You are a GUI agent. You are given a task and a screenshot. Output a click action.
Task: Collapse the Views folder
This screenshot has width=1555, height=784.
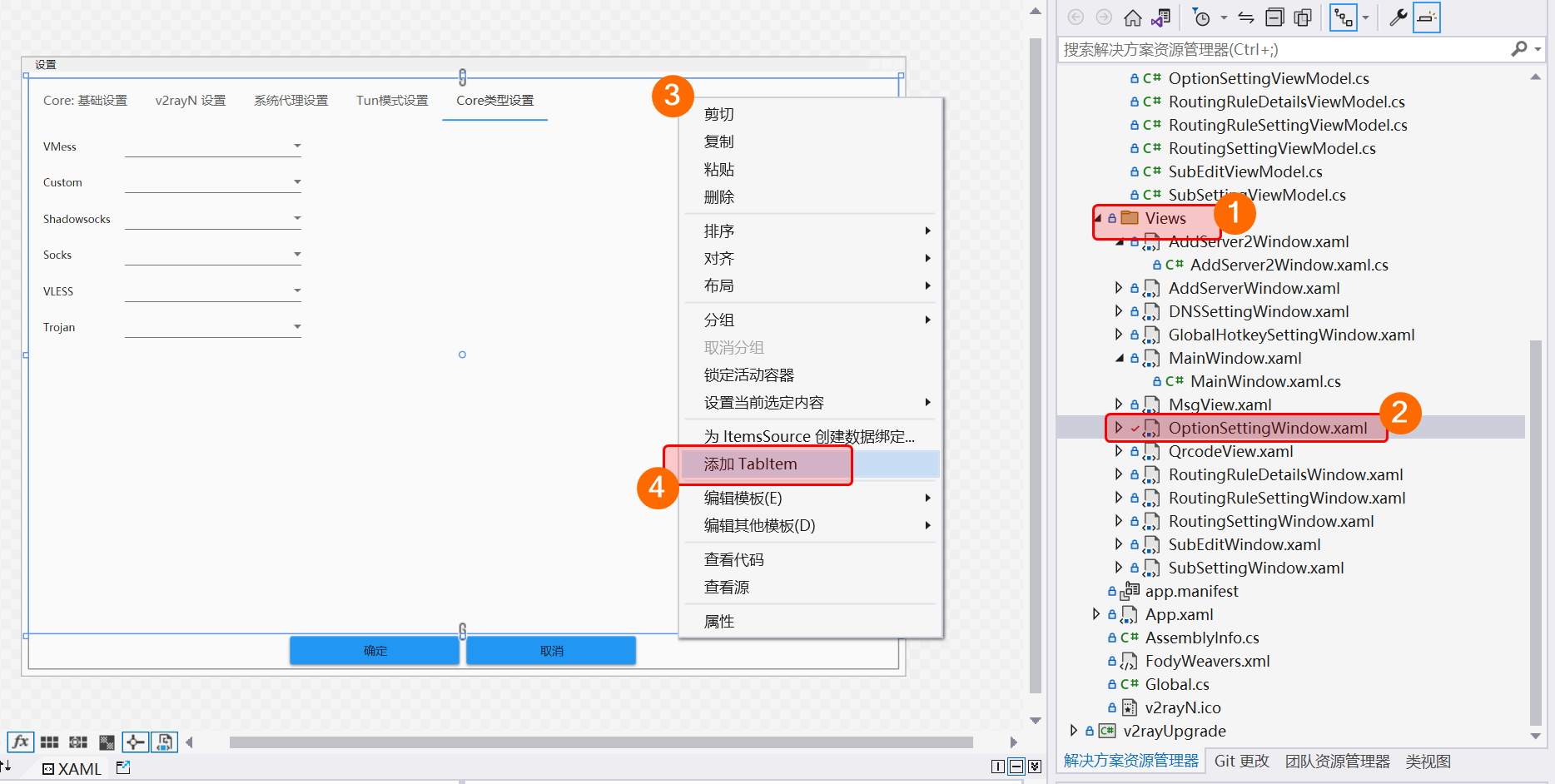tap(1098, 218)
